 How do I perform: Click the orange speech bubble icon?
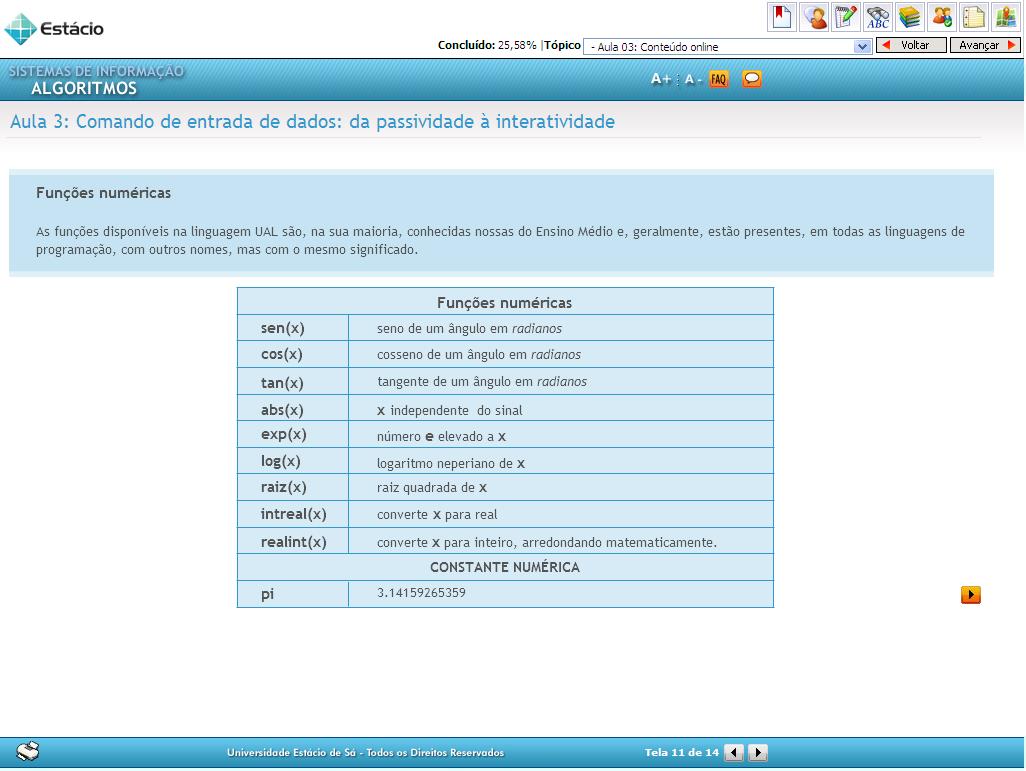752,79
